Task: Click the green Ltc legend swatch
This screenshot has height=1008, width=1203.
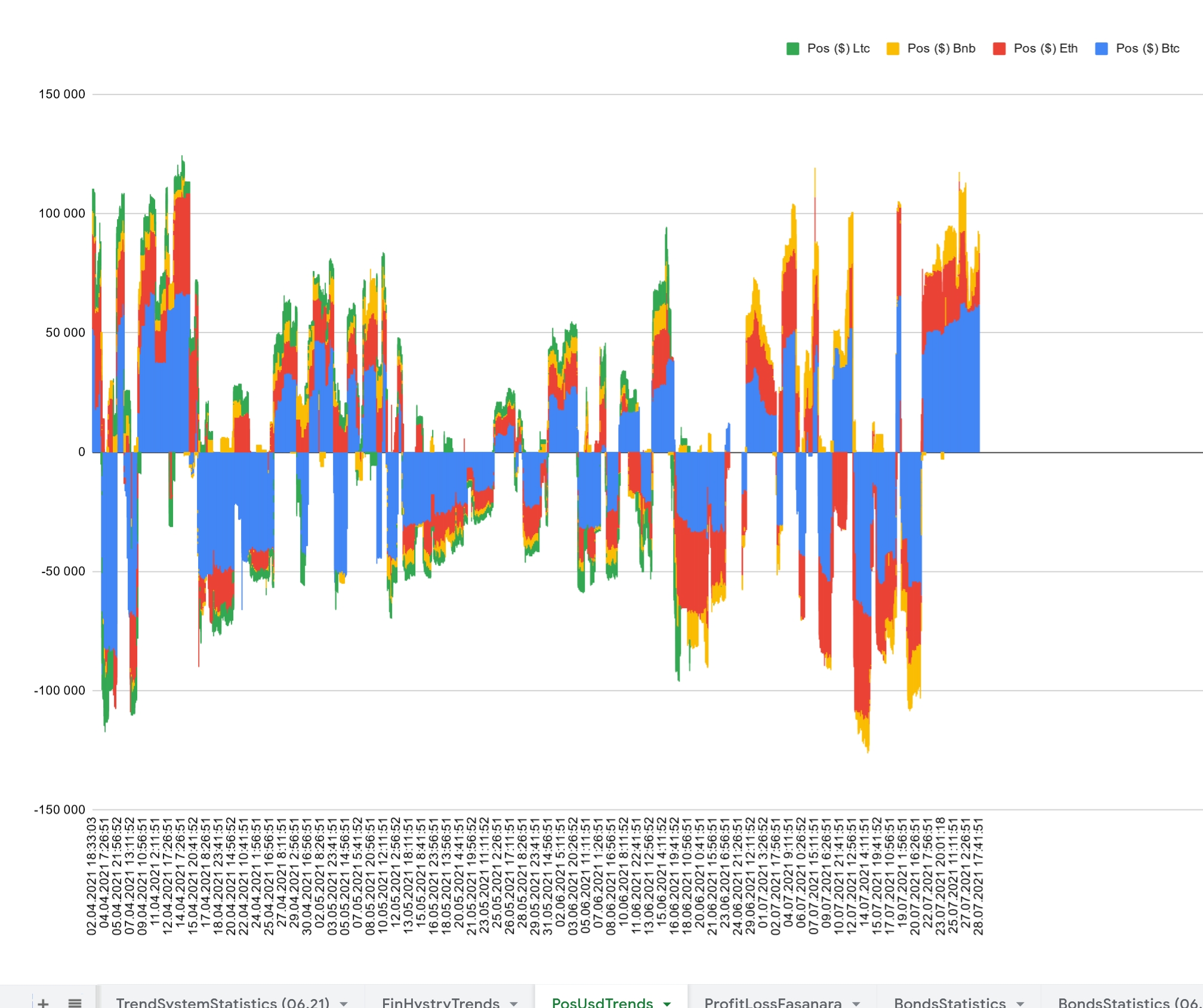Action: click(792, 49)
